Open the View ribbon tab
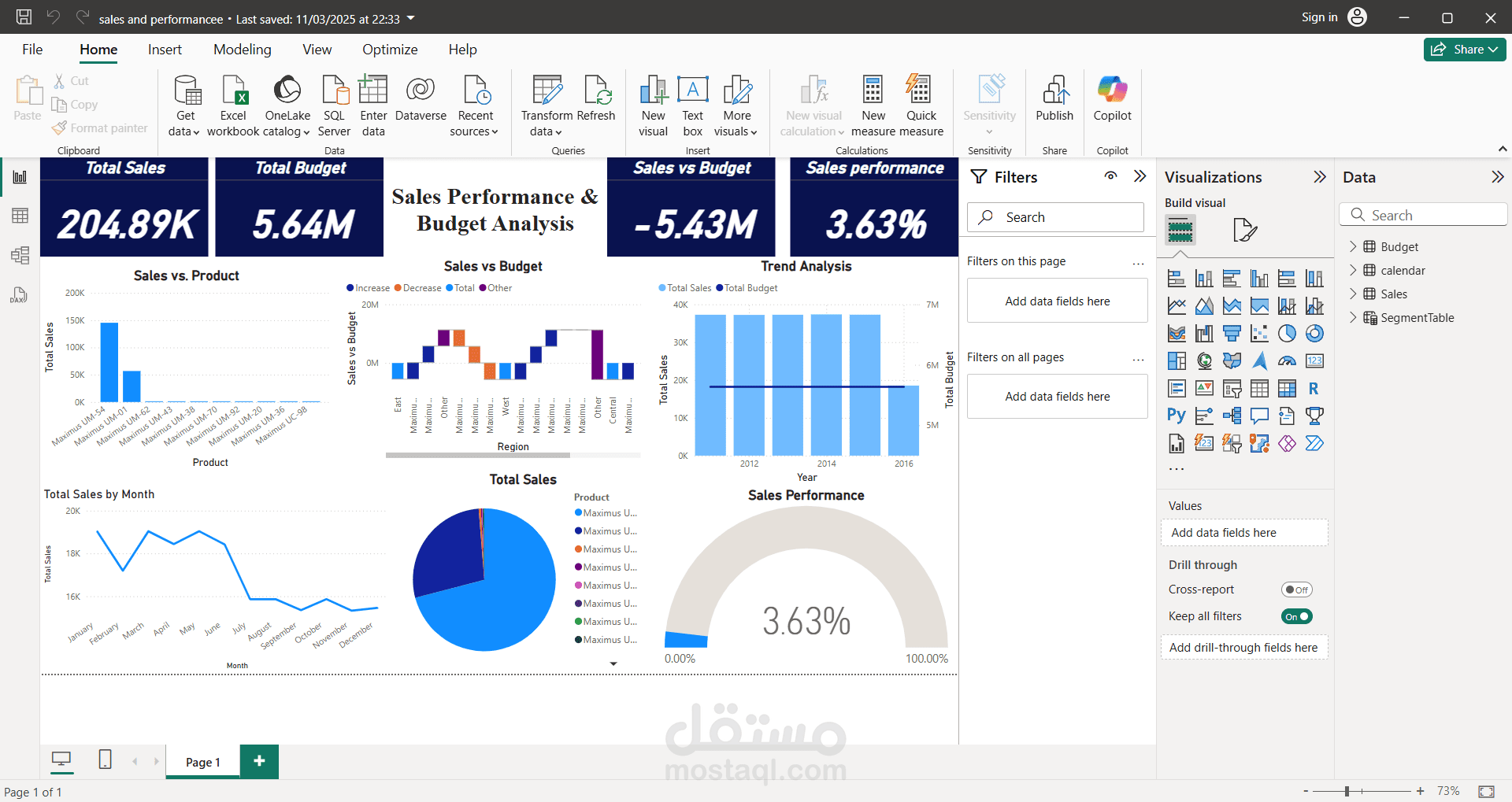This screenshot has height=802, width=1512. click(317, 50)
